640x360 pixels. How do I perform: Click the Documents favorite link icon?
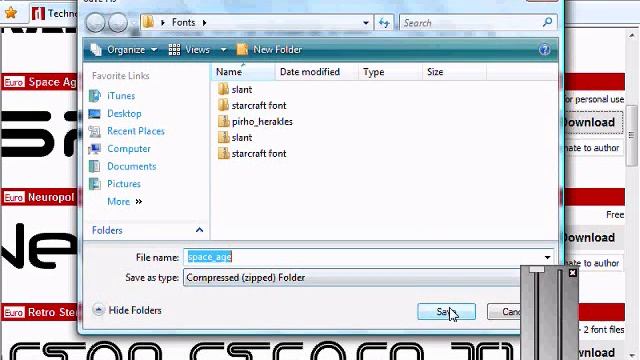pos(95,167)
